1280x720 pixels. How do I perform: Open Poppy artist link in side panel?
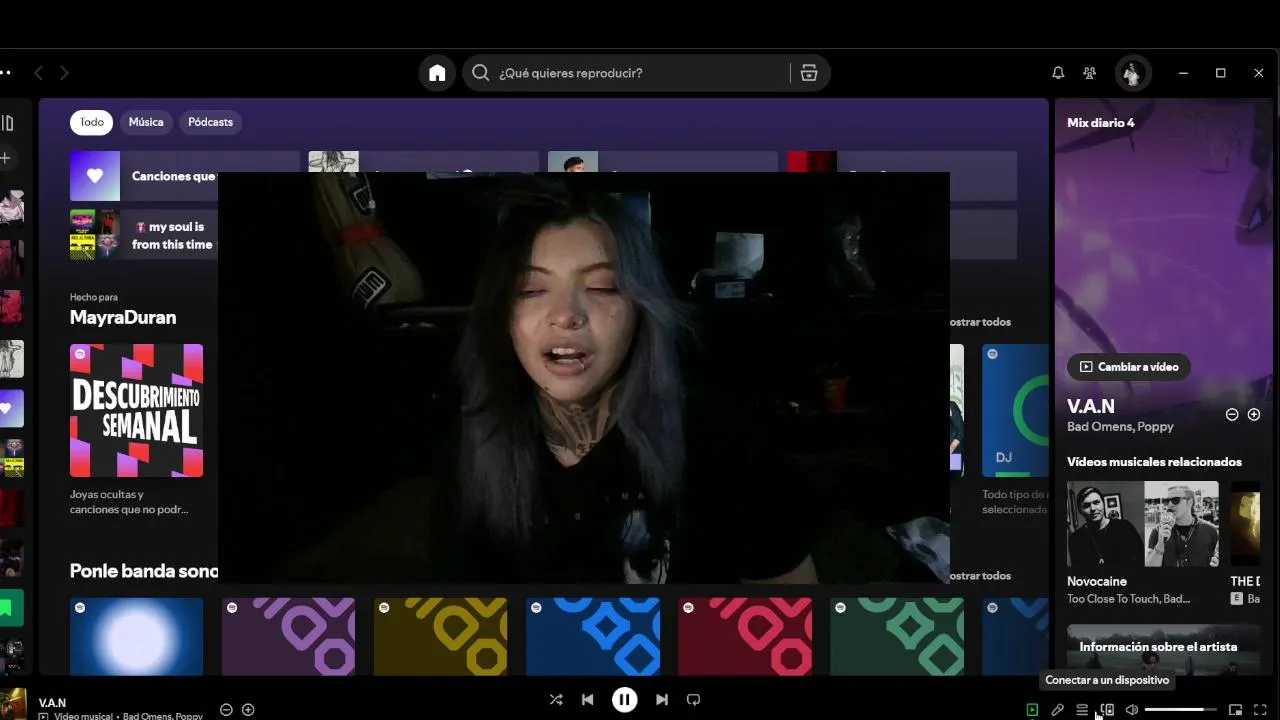[x=1157, y=427]
